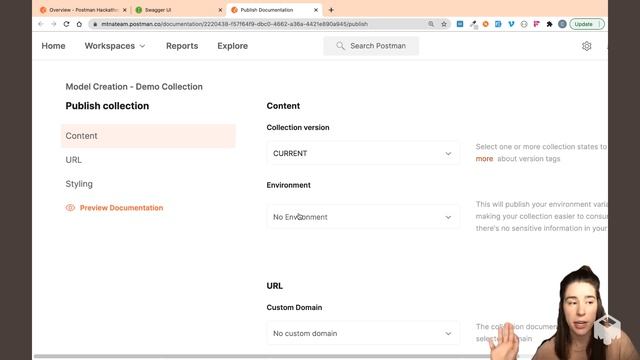This screenshot has height=360, width=640.
Task: Click the Update browser button
Action: pyautogui.click(x=587, y=24)
